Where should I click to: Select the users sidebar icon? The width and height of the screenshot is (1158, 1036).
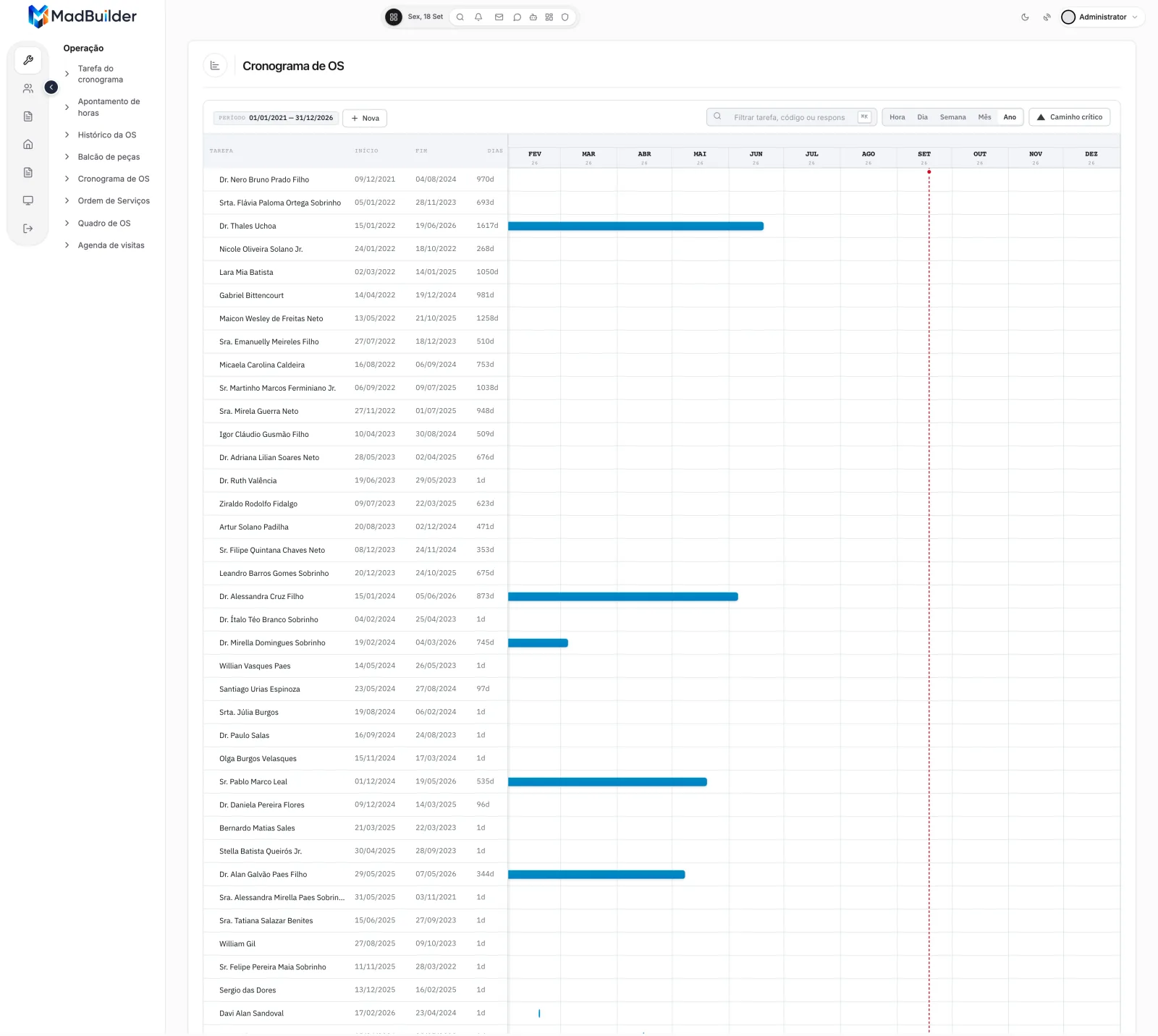pyautogui.click(x=28, y=88)
